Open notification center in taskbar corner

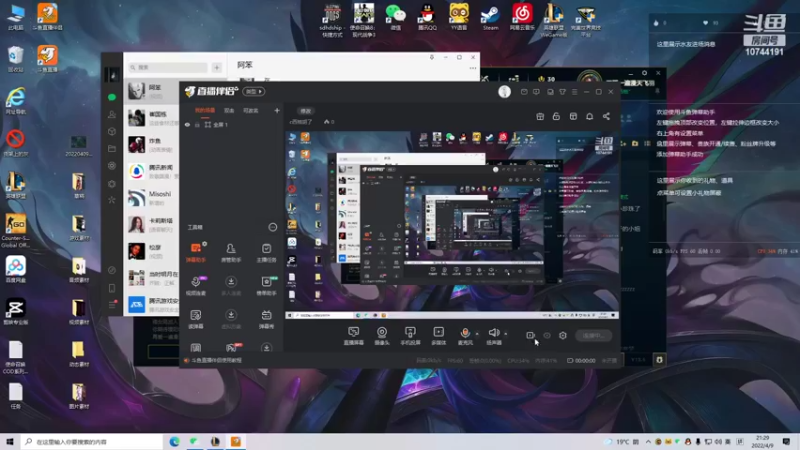[x=786, y=441]
